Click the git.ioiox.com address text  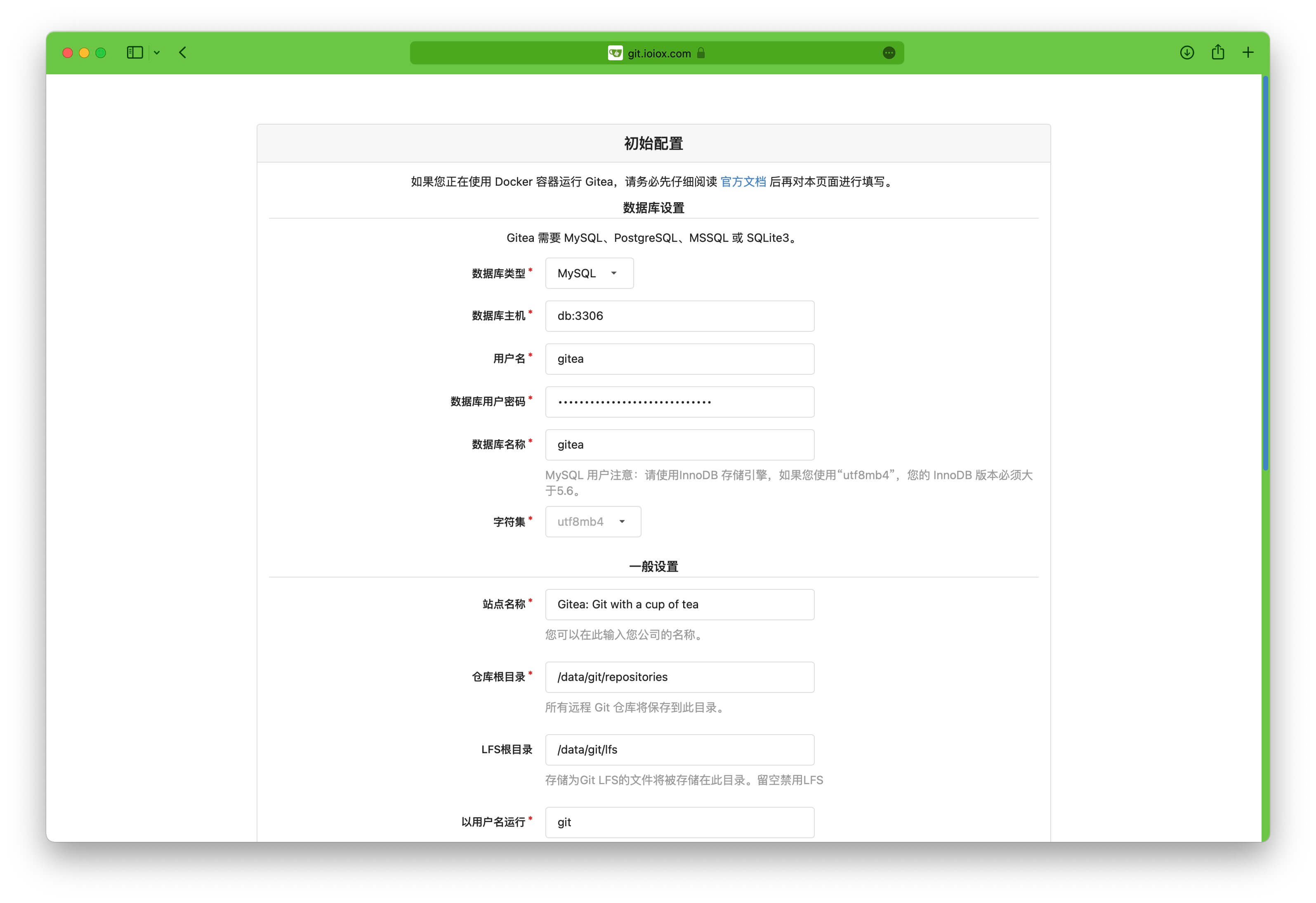point(659,53)
